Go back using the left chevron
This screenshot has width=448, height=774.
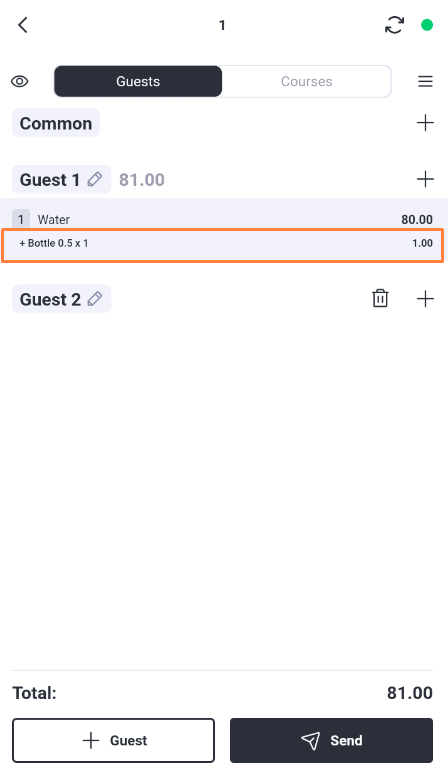(23, 25)
